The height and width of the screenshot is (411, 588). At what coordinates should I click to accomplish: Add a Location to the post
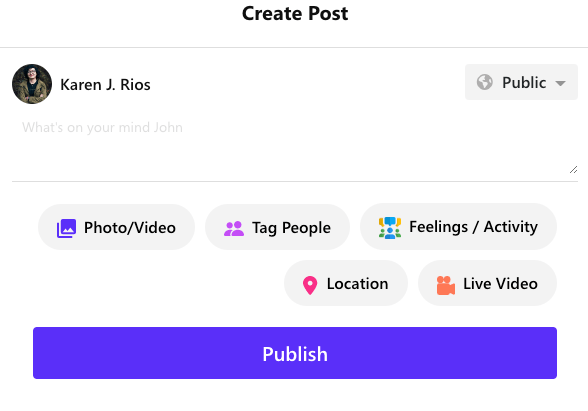pyautogui.click(x=346, y=283)
